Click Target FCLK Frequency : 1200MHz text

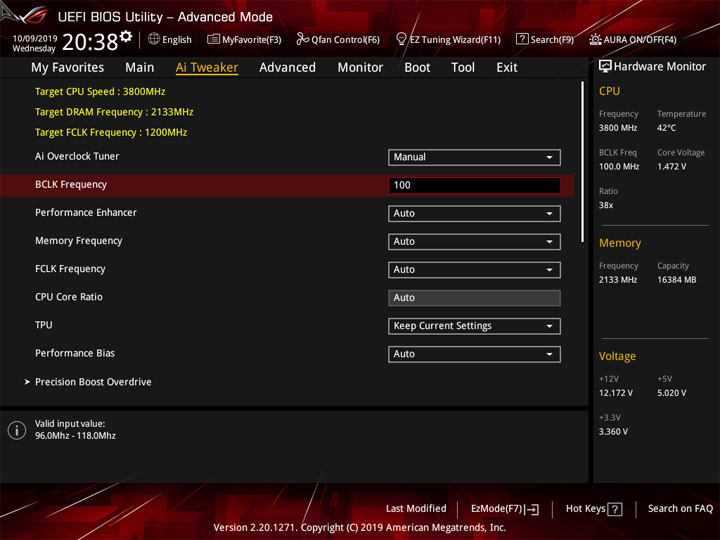tap(111, 132)
